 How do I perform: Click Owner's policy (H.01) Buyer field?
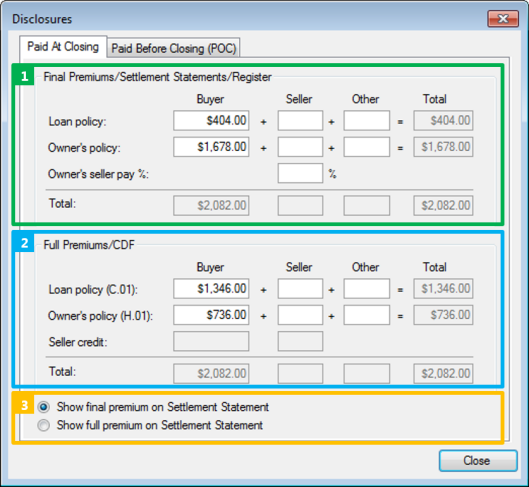pyautogui.click(x=211, y=315)
